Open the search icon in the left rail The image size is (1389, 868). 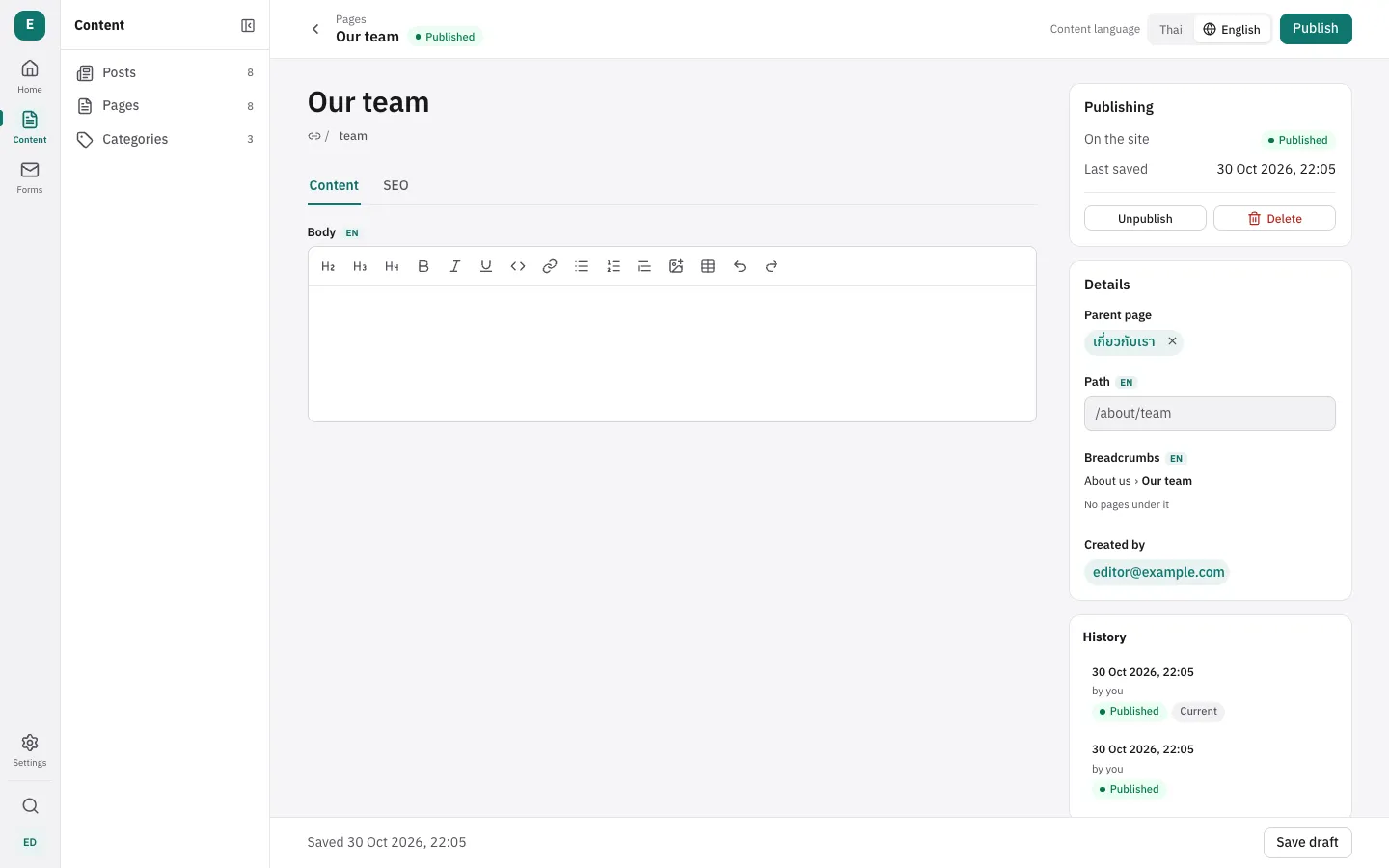click(30, 806)
